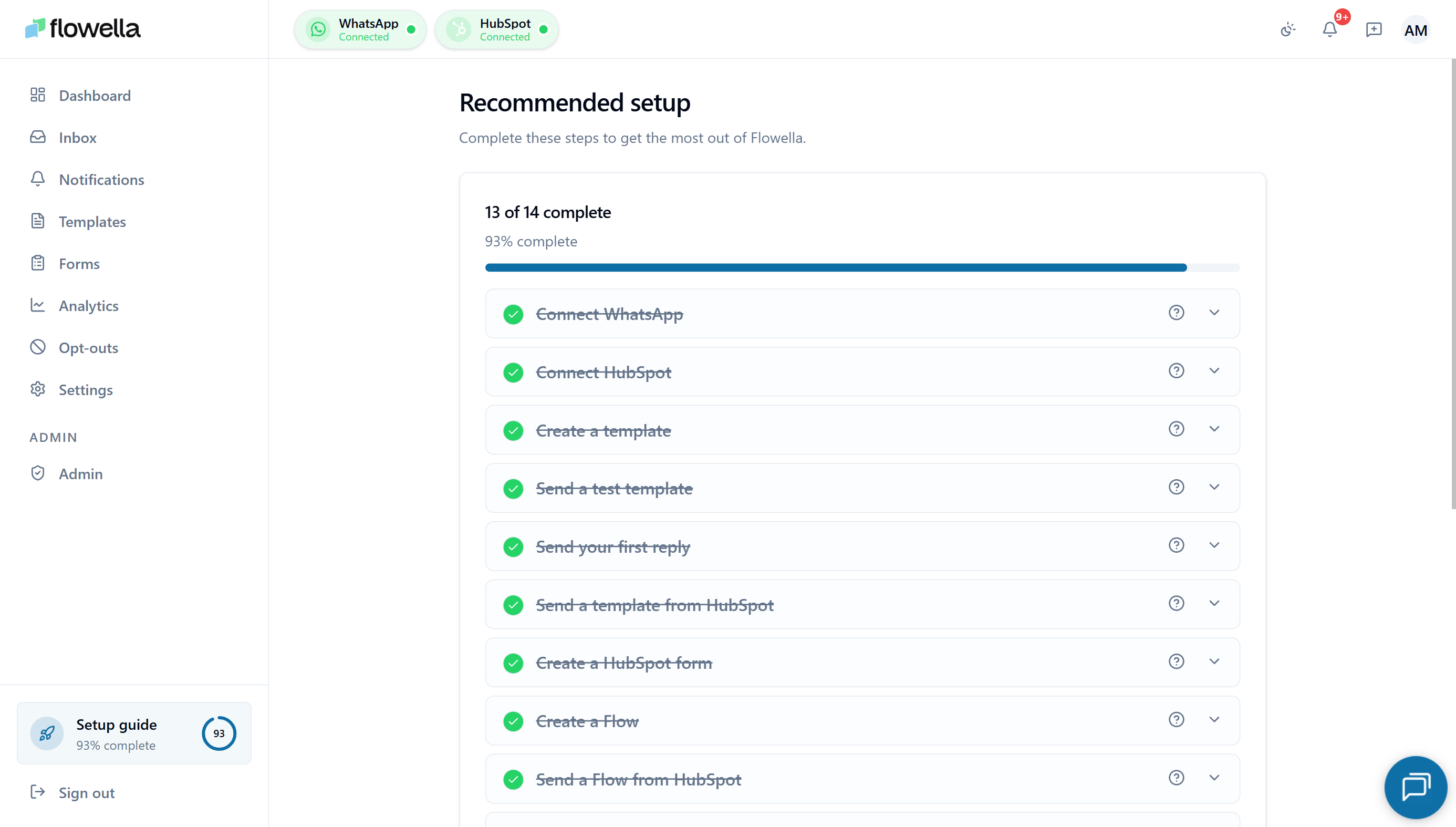Screen dimensions: 1456x827
Task: Click the flowella logo
Action: [83, 28]
